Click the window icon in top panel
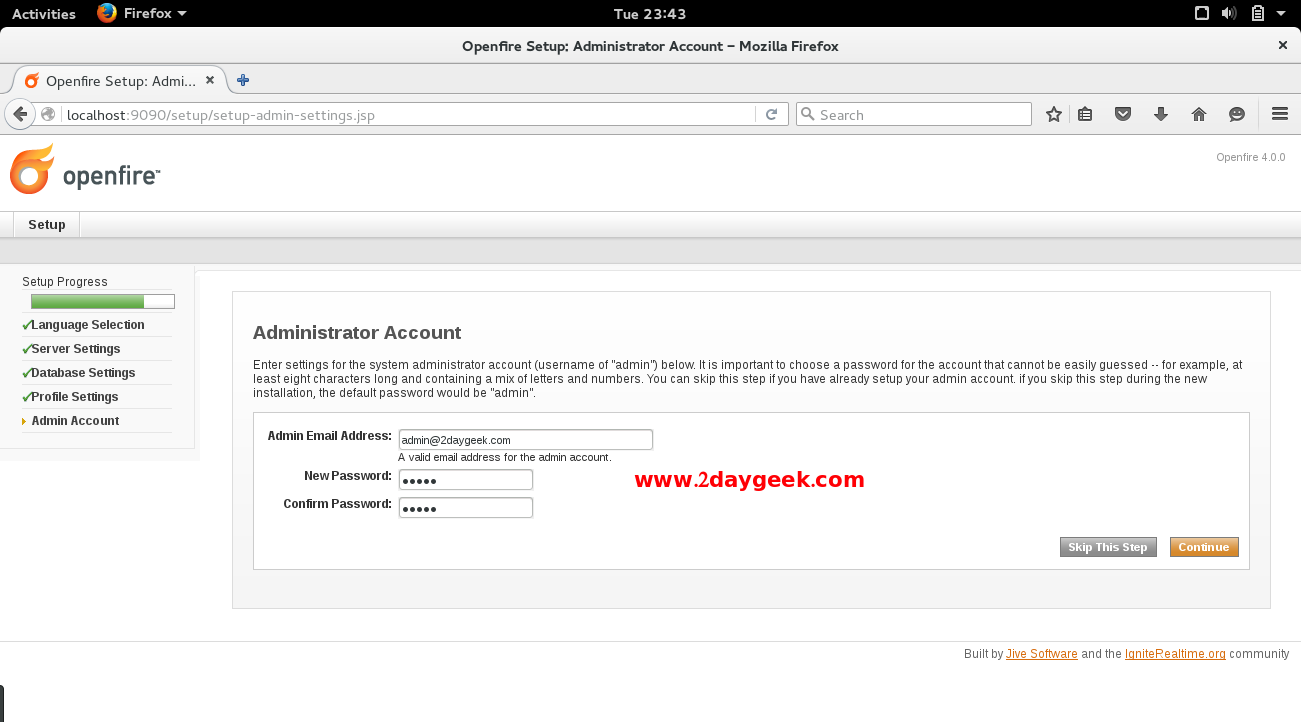This screenshot has height=722, width=1301. pyautogui.click(x=1202, y=13)
